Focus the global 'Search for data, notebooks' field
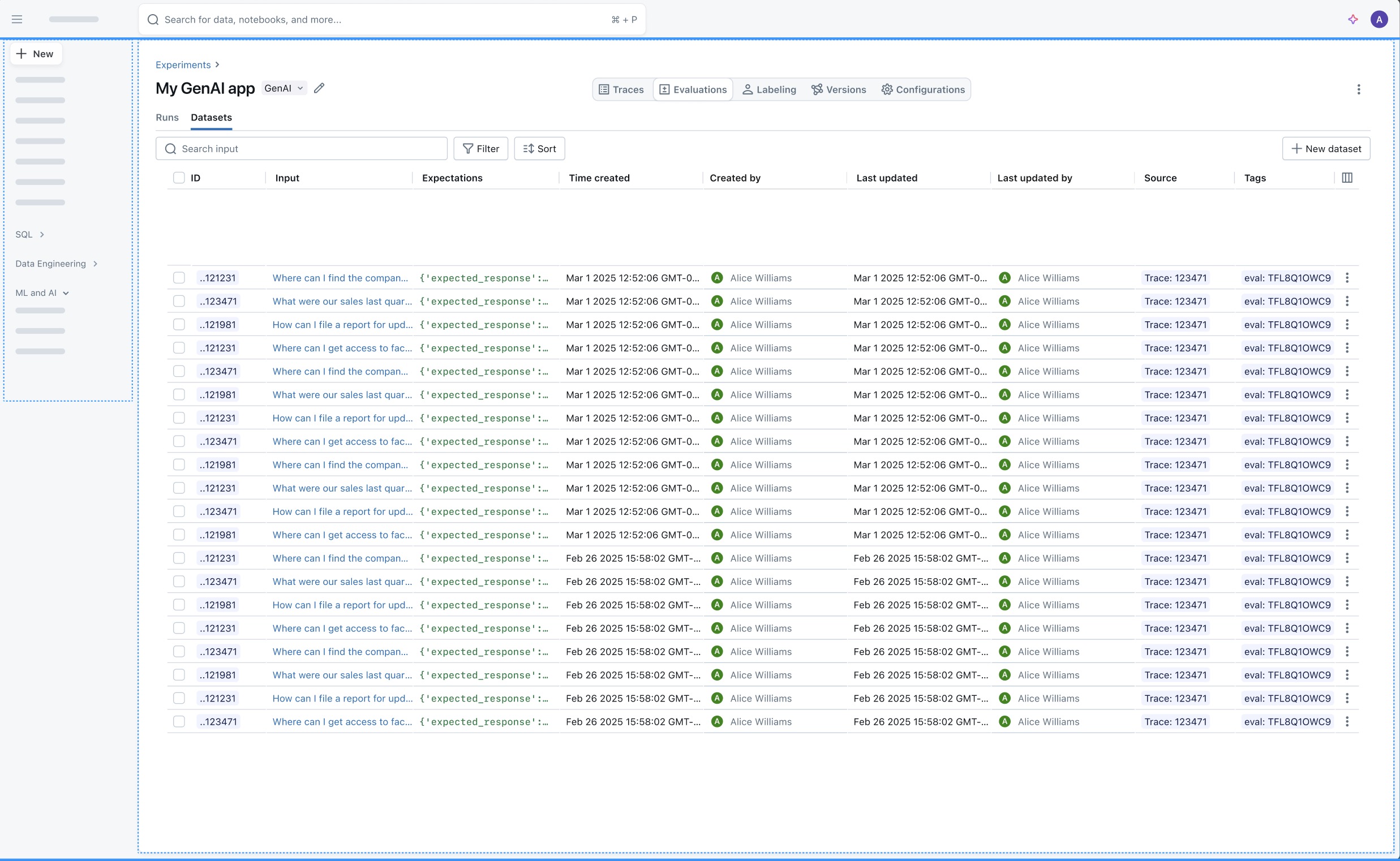The width and height of the screenshot is (1400, 861). (x=392, y=19)
